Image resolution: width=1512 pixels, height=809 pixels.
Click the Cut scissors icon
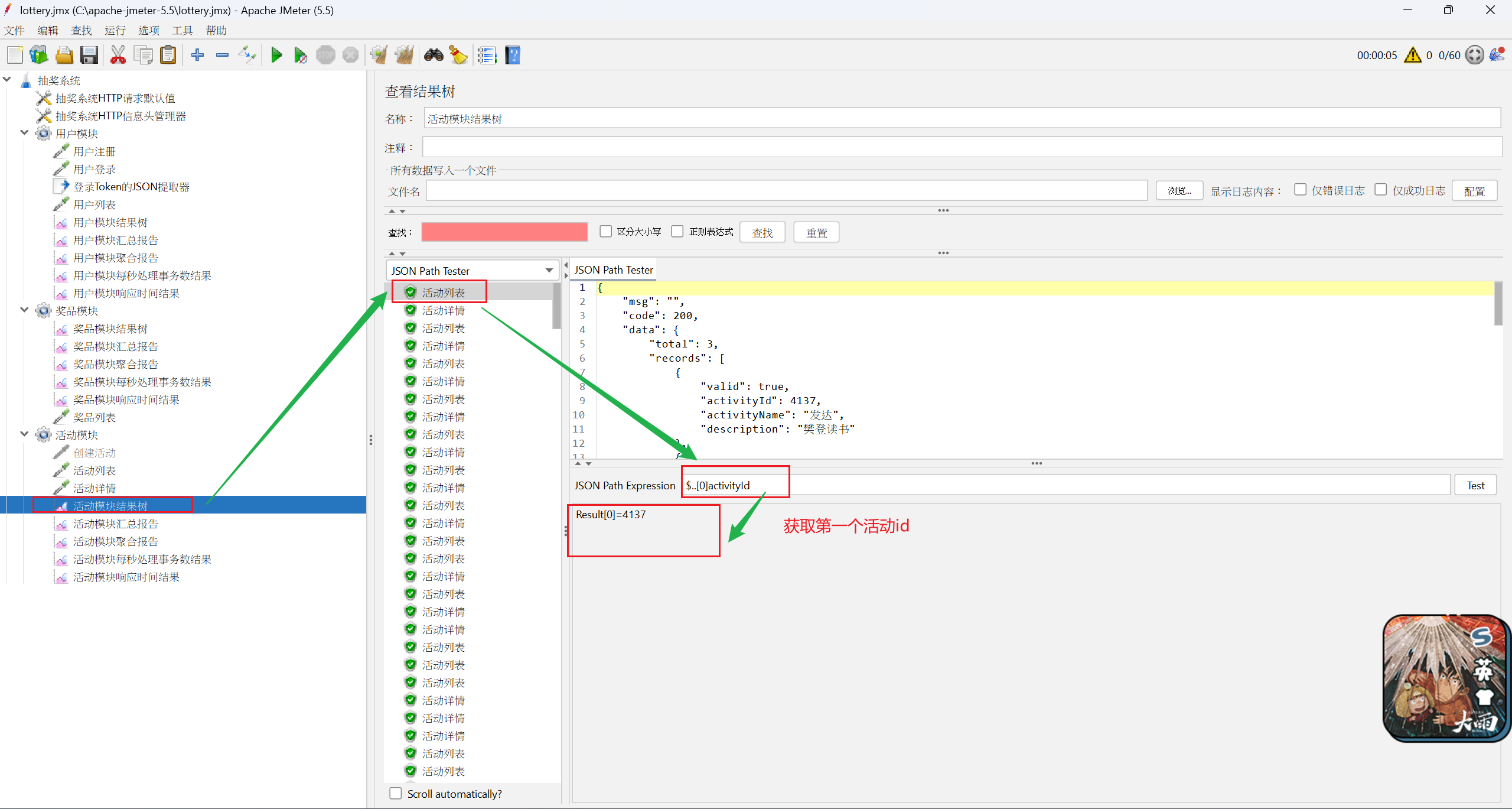point(118,56)
